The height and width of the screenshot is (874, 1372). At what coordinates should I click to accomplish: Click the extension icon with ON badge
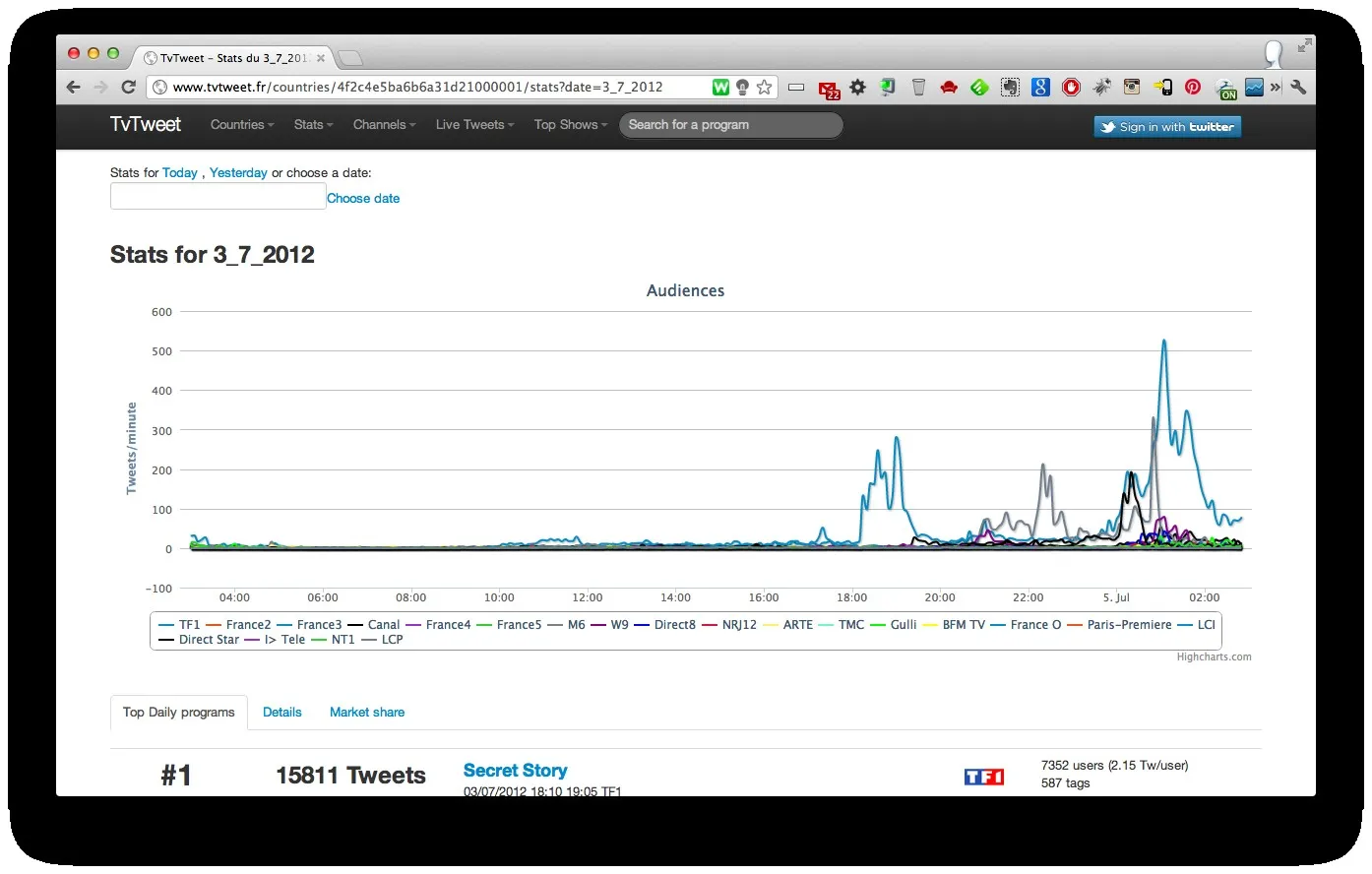[1225, 90]
